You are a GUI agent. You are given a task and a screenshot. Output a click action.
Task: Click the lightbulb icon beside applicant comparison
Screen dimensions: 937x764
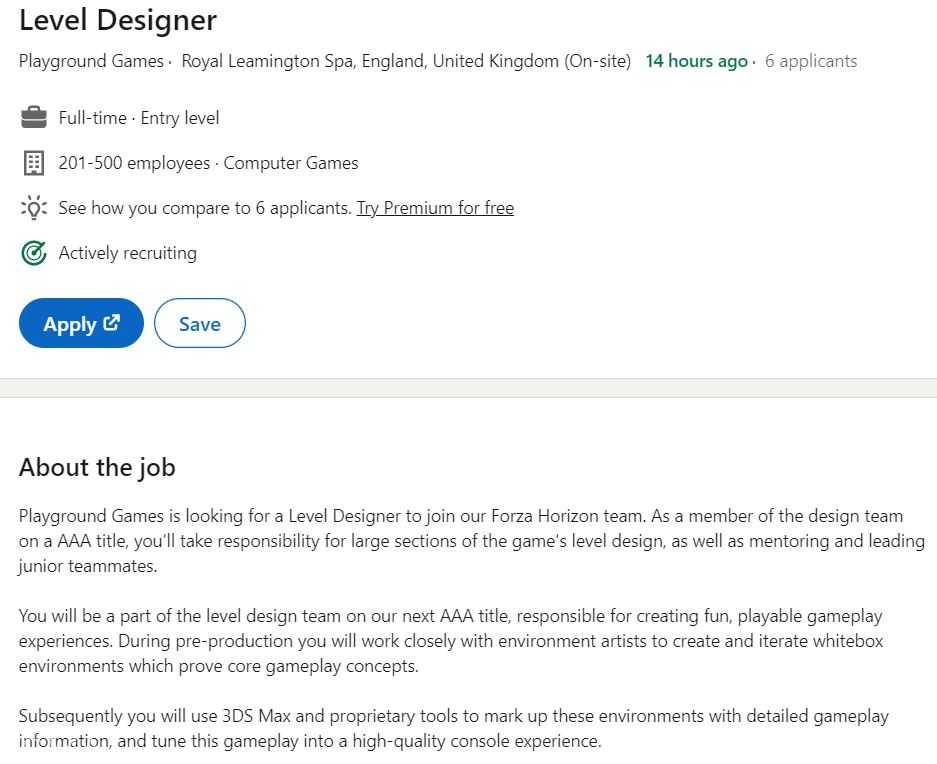pyautogui.click(x=34, y=208)
